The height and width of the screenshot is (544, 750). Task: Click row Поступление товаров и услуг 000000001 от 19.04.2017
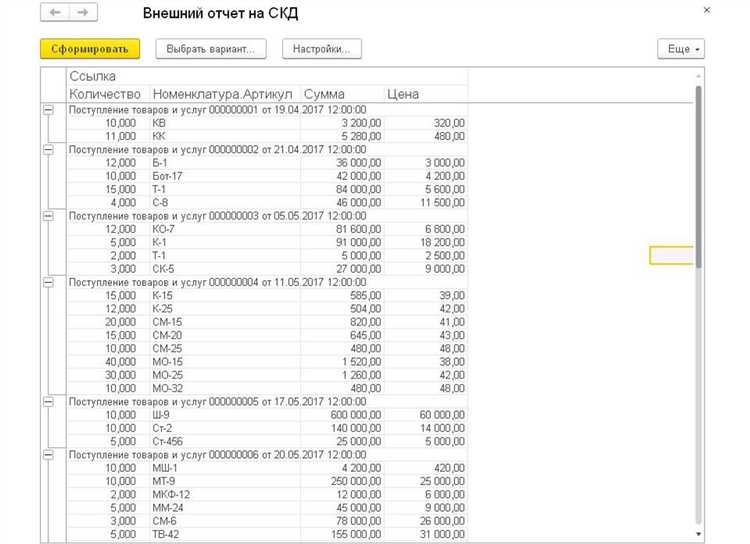[267, 110]
